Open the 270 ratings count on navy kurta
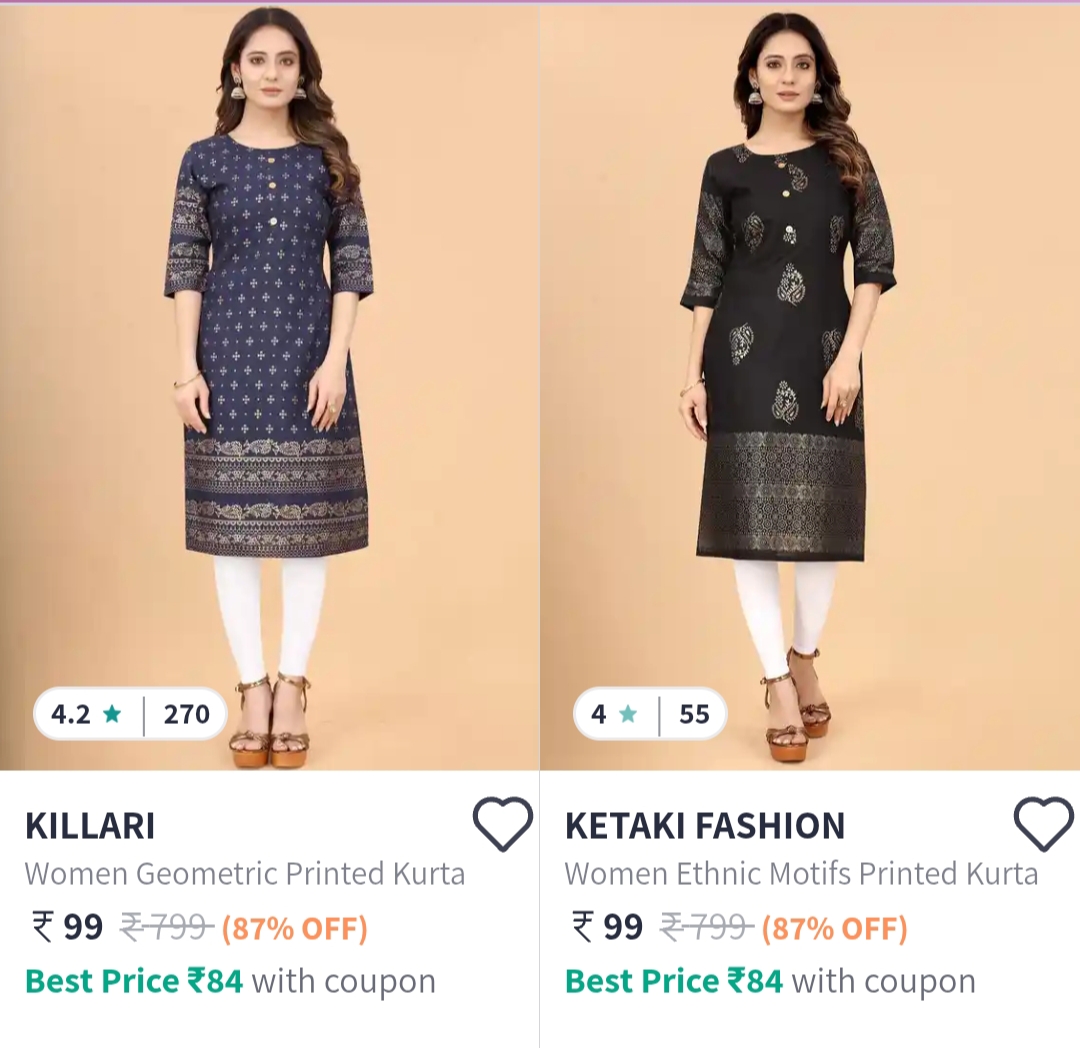Screen dimensions: 1080x1048 coord(186,714)
